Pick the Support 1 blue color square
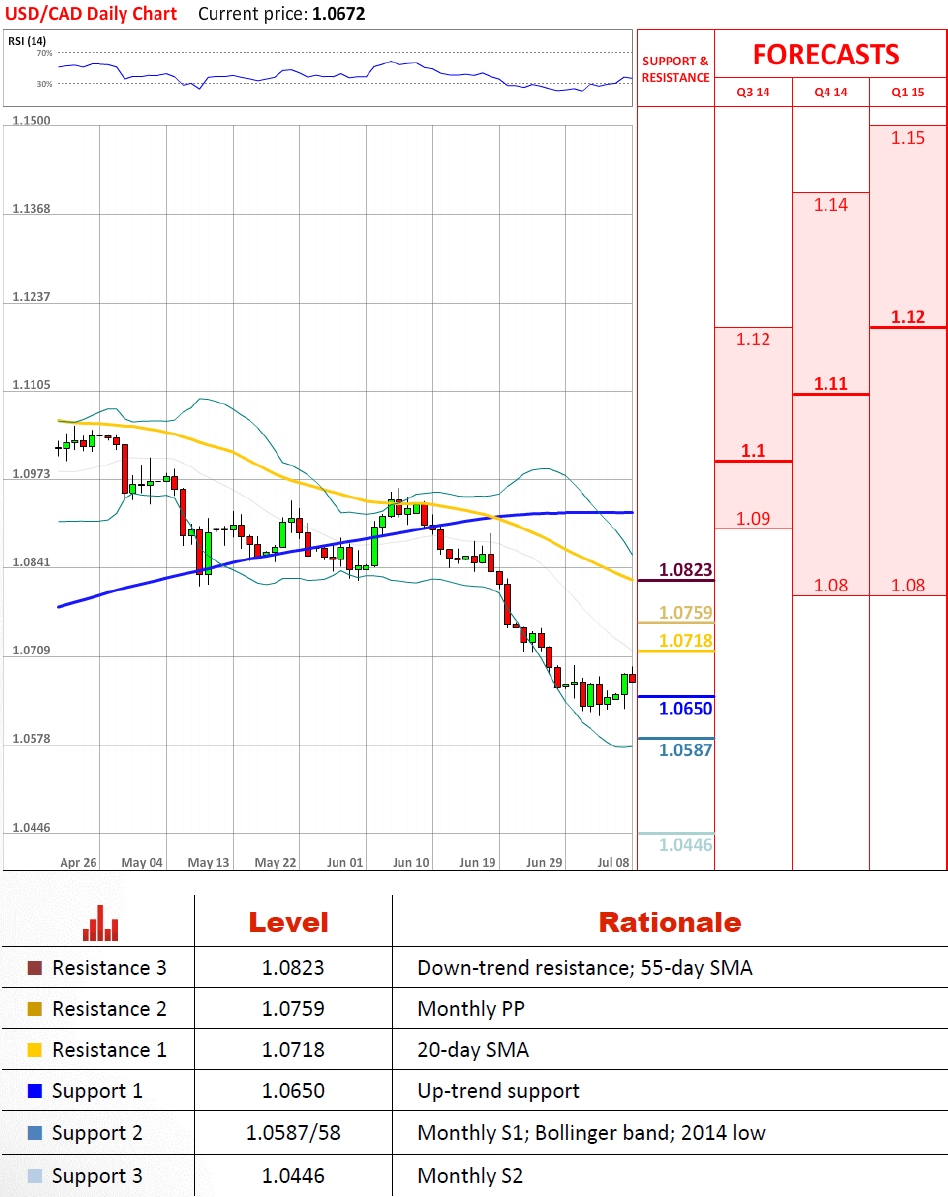Image resolution: width=948 pixels, height=1197 pixels. click(x=35, y=1091)
